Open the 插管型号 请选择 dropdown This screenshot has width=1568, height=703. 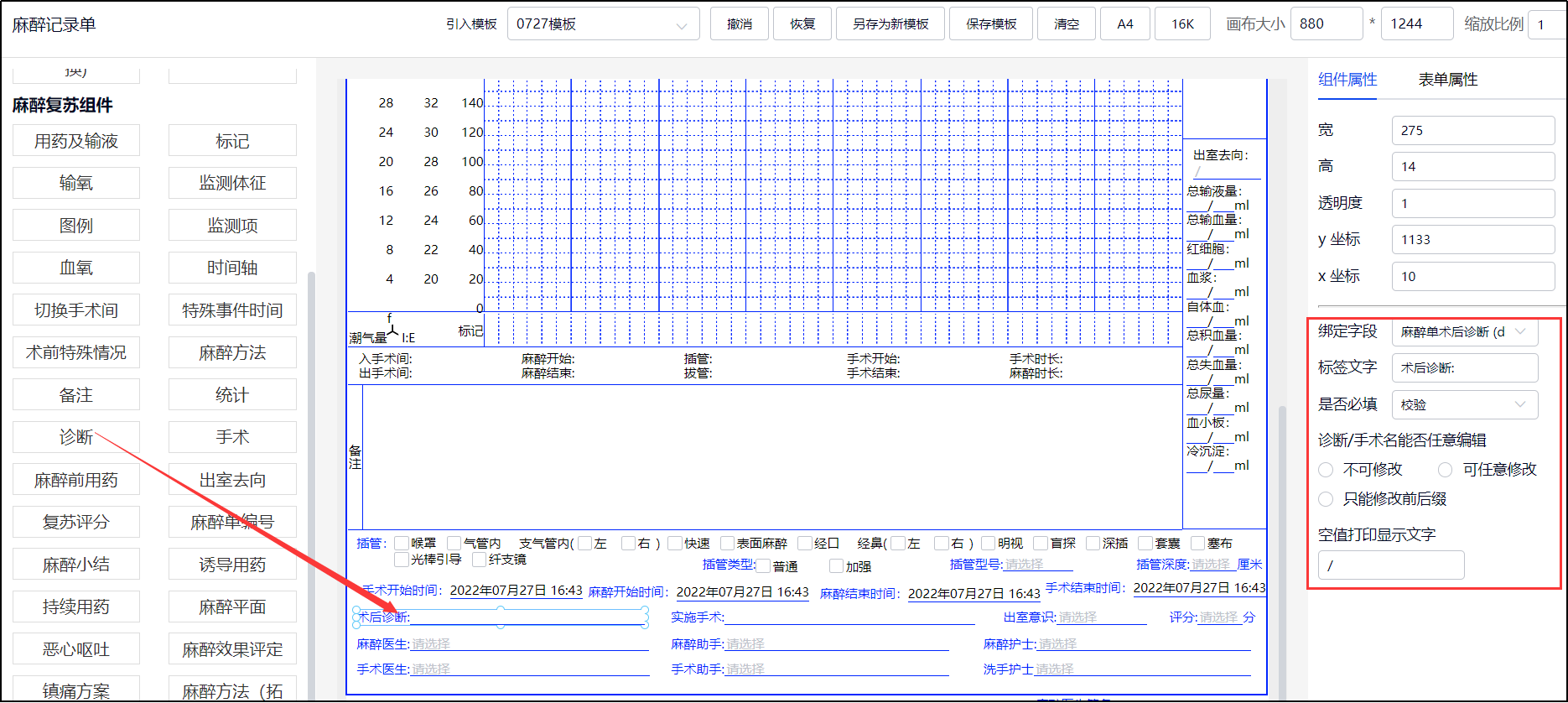1038,565
